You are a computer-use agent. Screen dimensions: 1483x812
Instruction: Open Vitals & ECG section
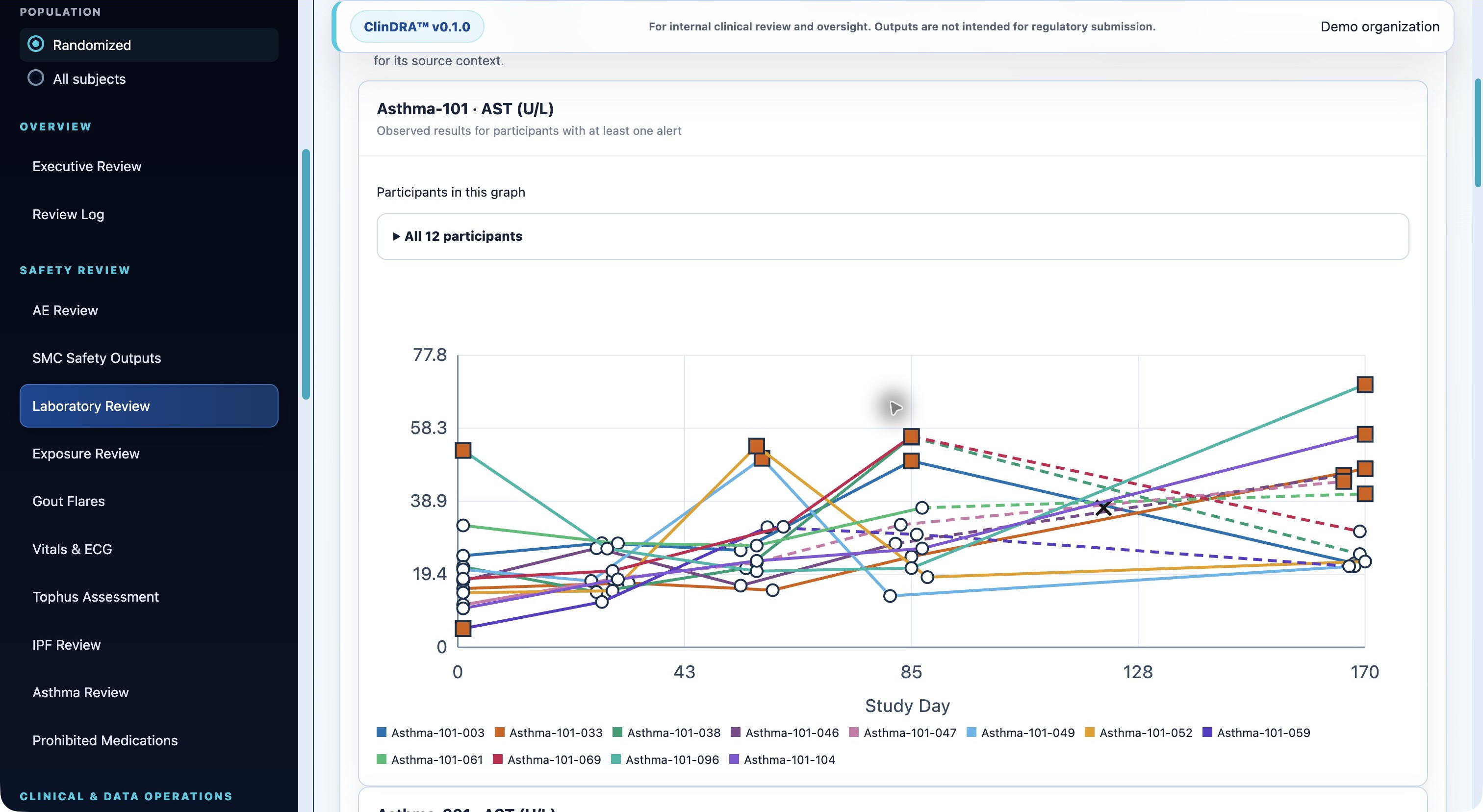click(x=72, y=549)
